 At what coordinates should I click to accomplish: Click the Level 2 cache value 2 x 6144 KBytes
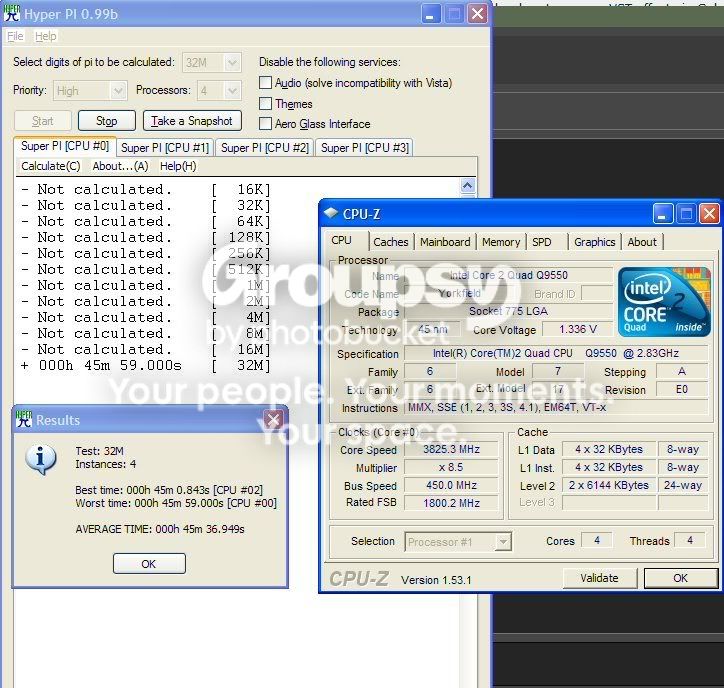click(609, 485)
